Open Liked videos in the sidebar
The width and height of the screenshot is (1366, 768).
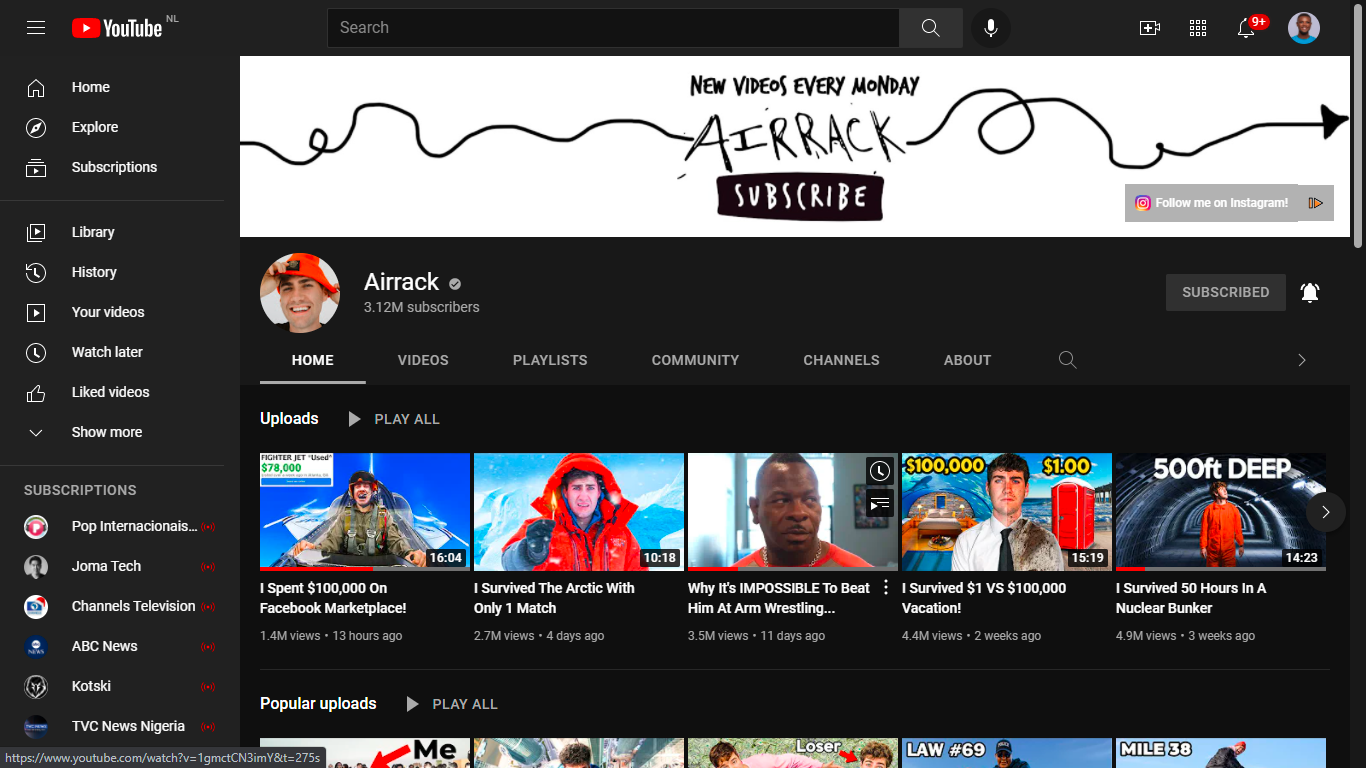[112, 392]
